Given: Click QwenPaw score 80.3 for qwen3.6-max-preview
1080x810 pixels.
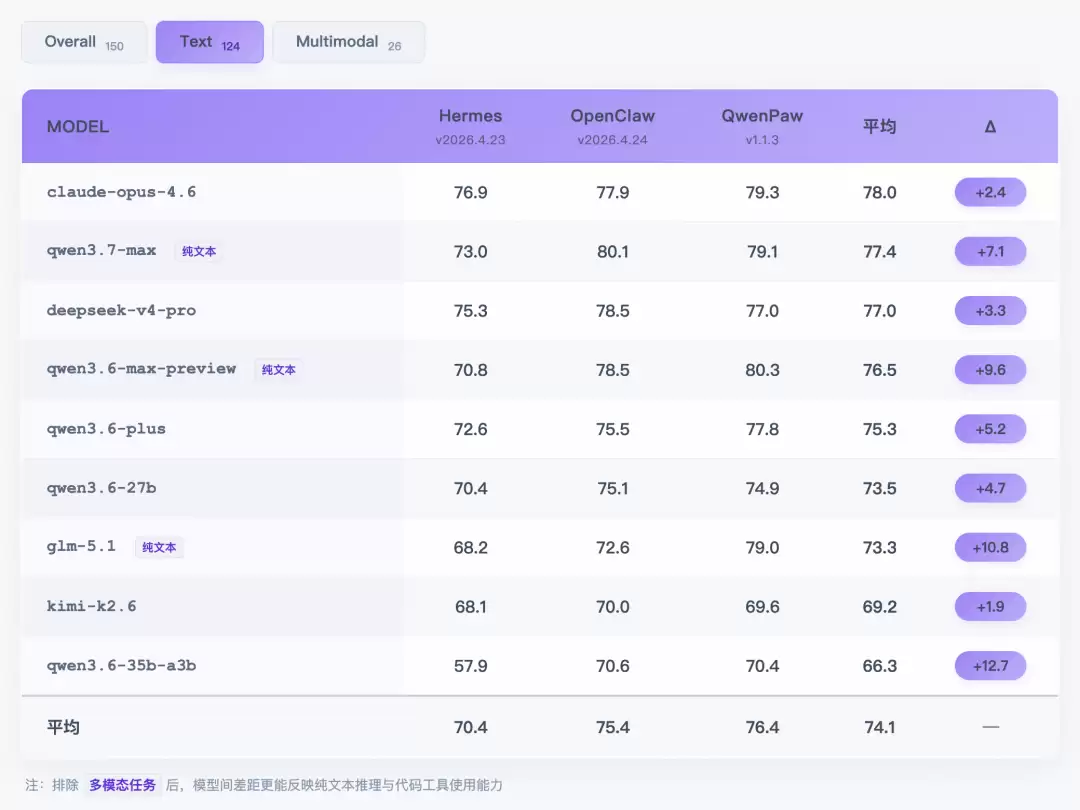Looking at the screenshot, I should tap(762, 371).
